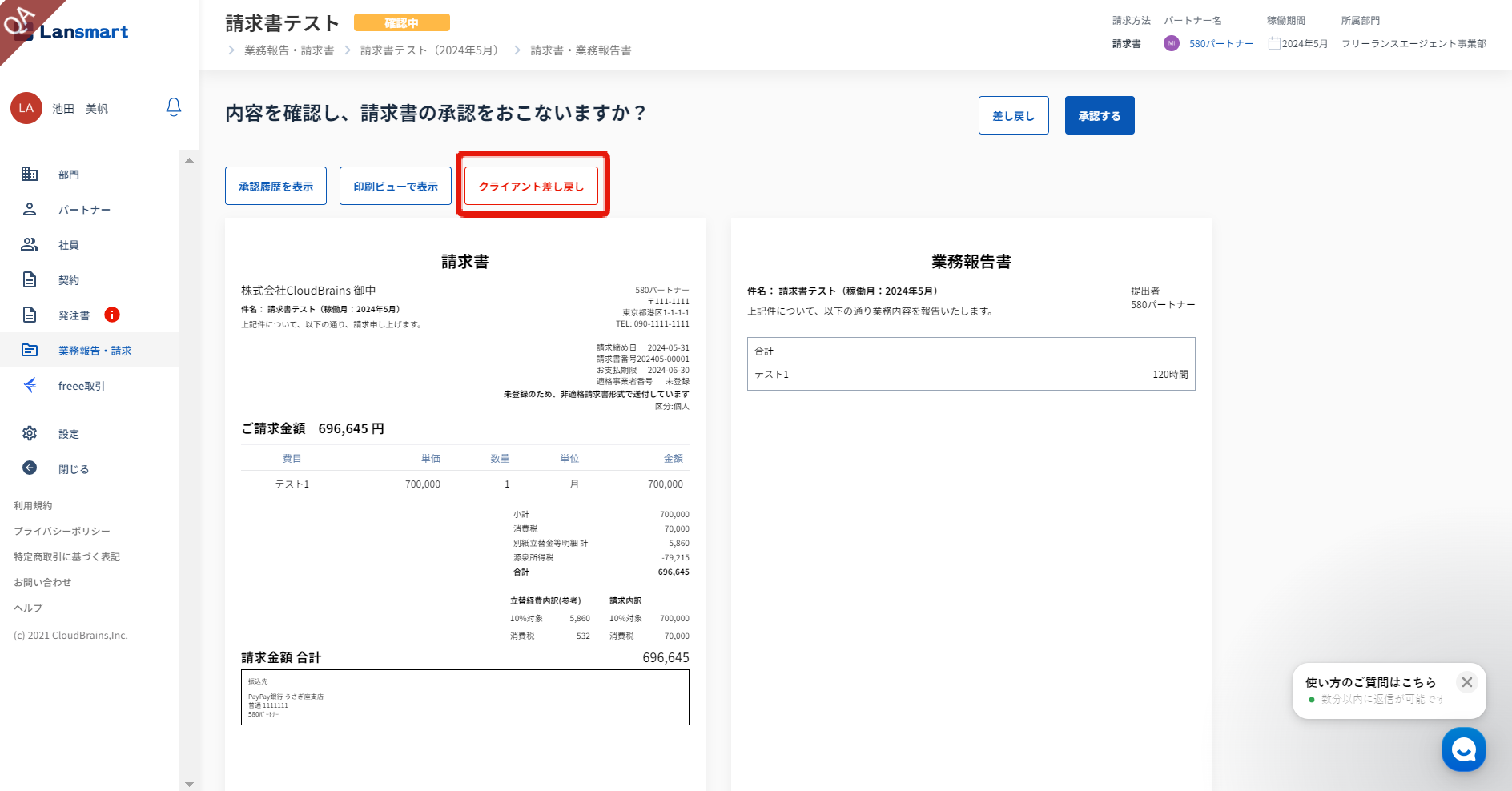
Task: Click the 社員 people icon
Action: coord(30,244)
